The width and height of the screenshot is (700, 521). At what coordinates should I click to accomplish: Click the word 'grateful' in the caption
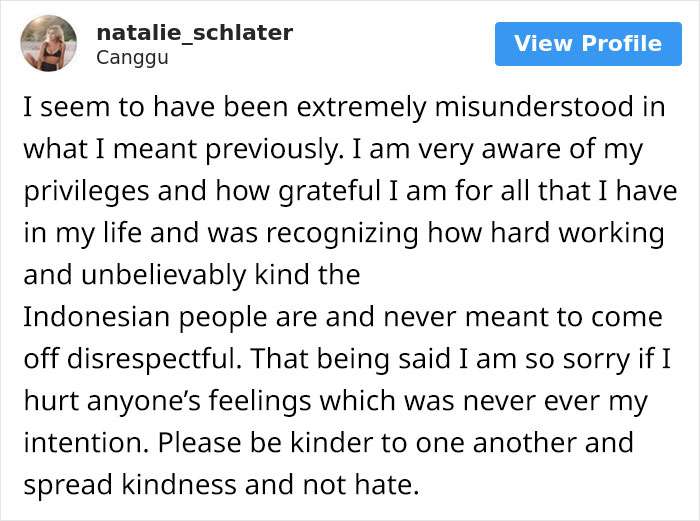329,192
